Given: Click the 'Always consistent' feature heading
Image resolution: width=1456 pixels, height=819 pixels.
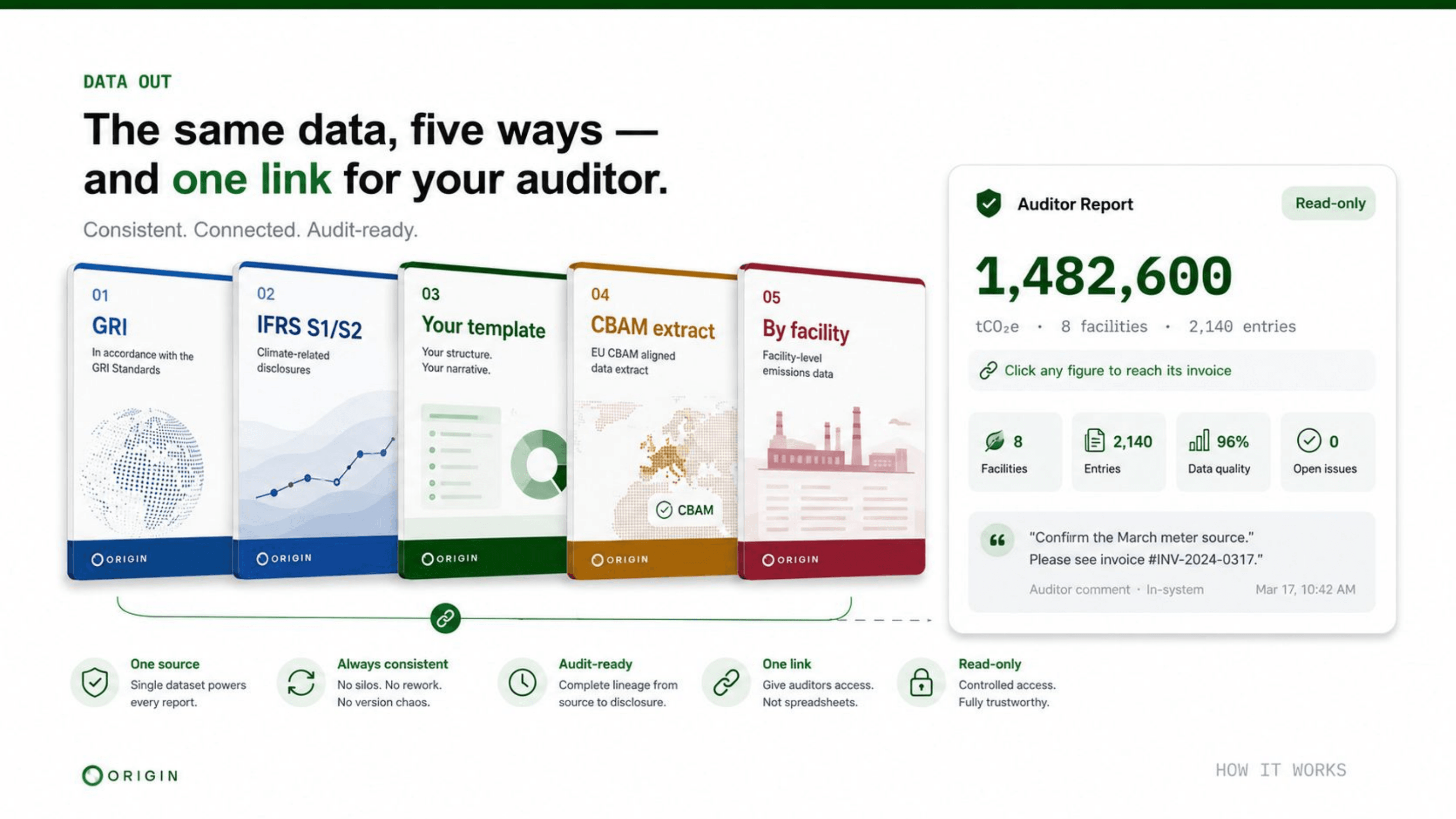Looking at the screenshot, I should pyautogui.click(x=393, y=664).
